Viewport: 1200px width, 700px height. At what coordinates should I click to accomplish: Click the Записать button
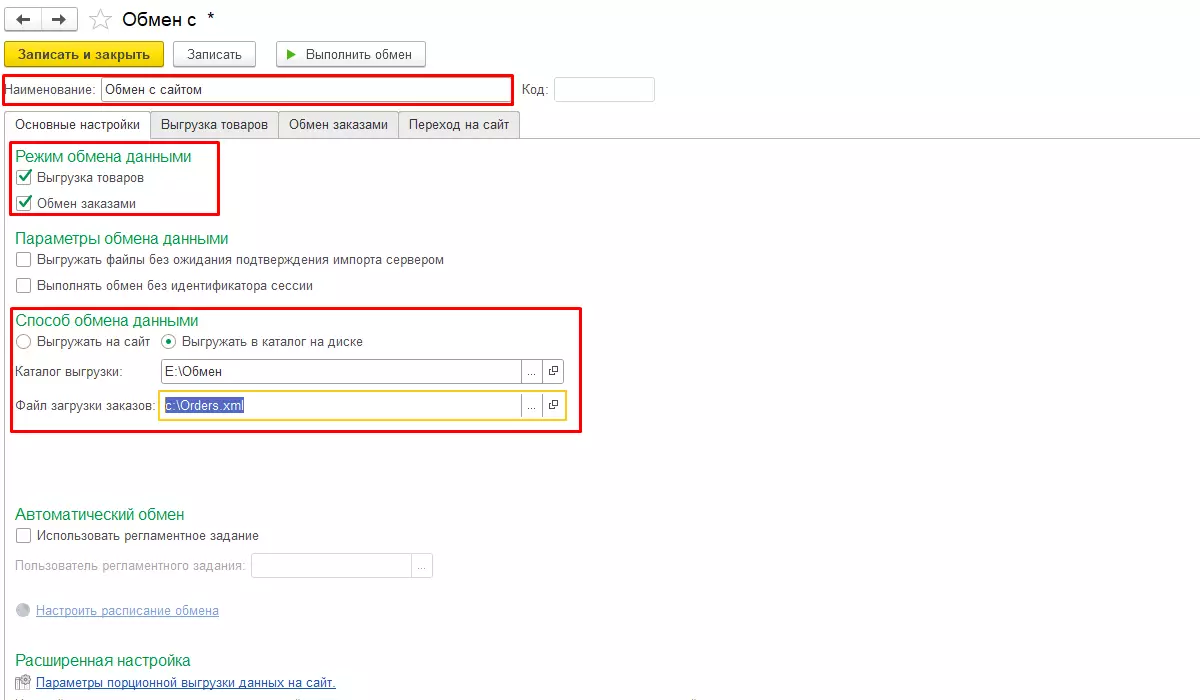[214, 54]
